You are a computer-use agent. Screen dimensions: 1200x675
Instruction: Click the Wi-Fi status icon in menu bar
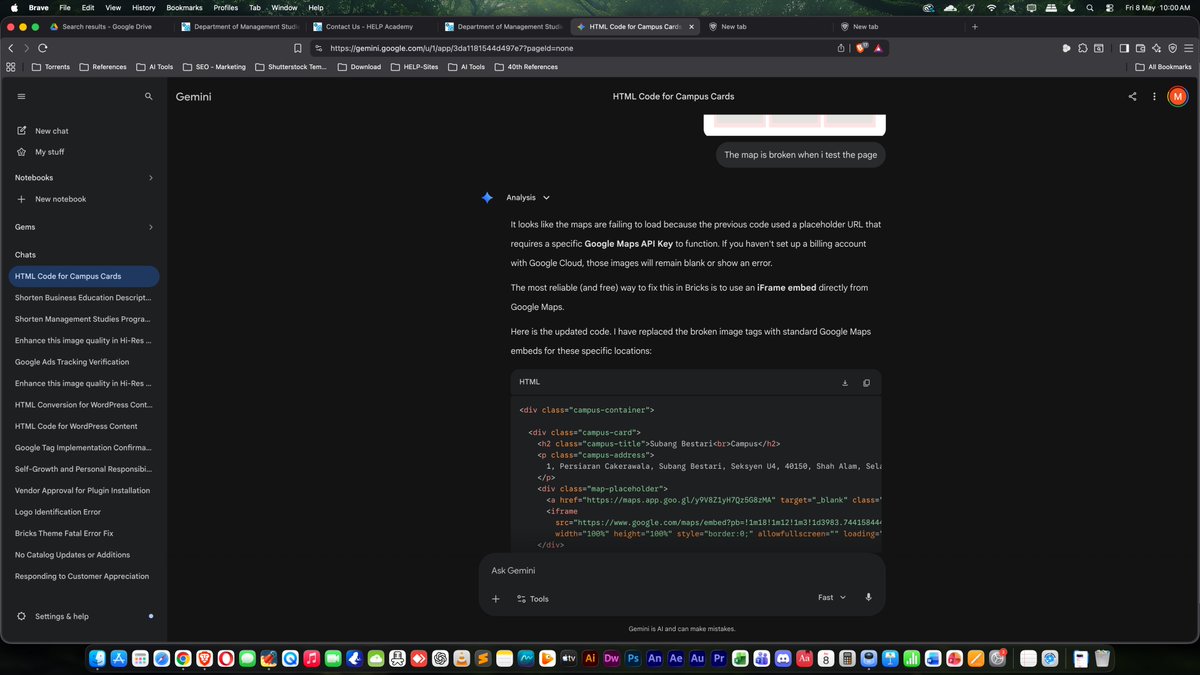991,7
